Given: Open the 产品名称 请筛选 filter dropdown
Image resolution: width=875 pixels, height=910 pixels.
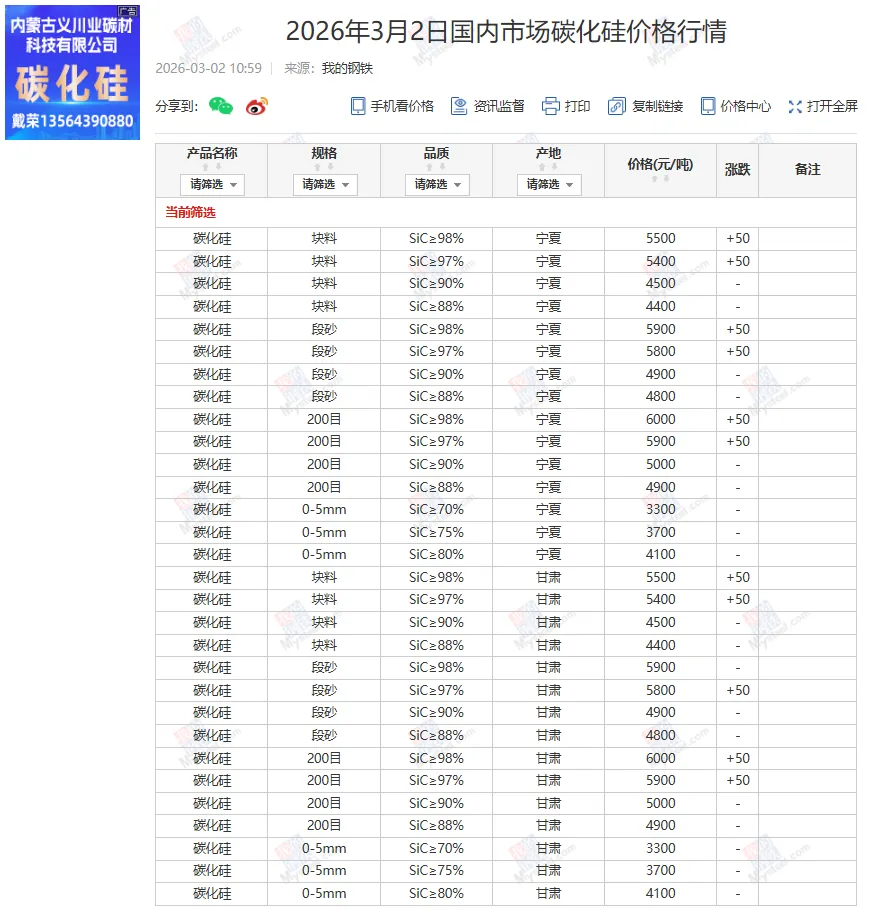Looking at the screenshot, I should click(212, 185).
